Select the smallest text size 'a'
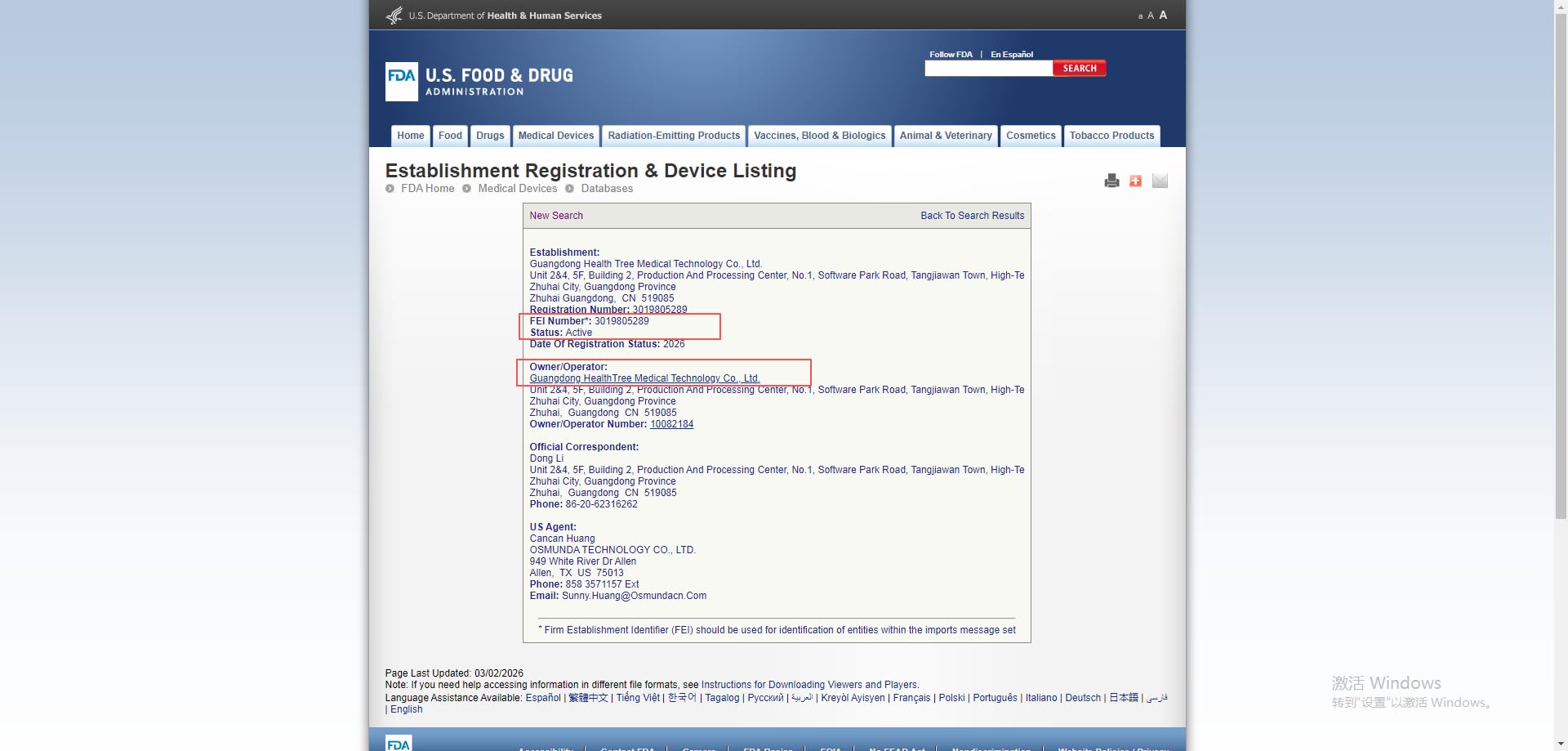Image resolution: width=1568 pixels, height=751 pixels. pos(1140,16)
